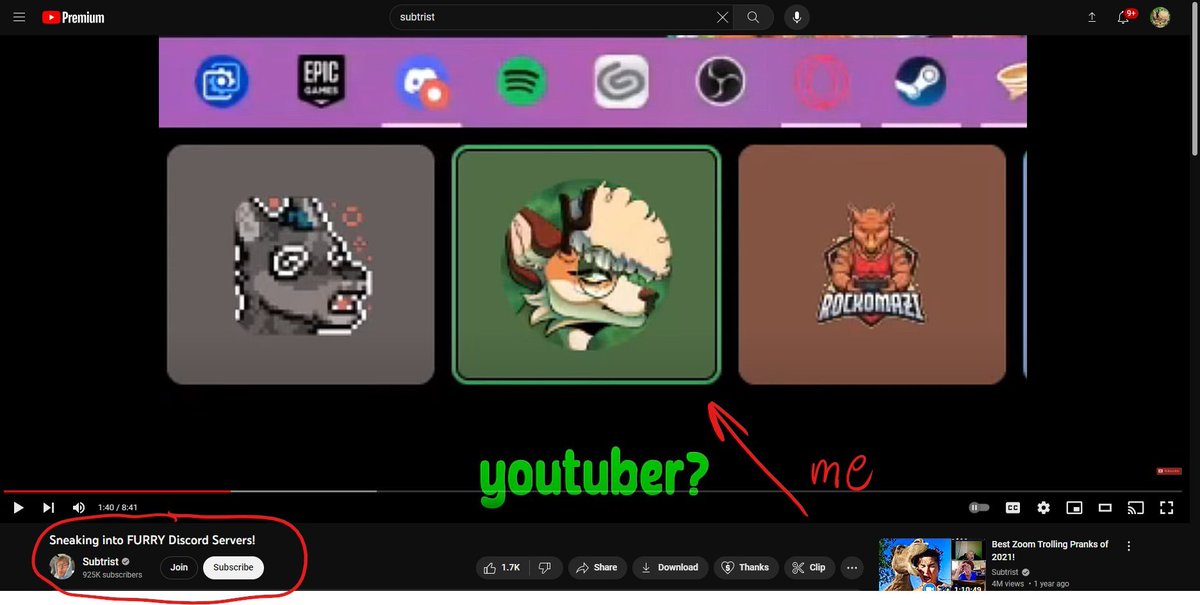Subscribe to the Subtrist channel
1200x605 pixels.
[233, 567]
